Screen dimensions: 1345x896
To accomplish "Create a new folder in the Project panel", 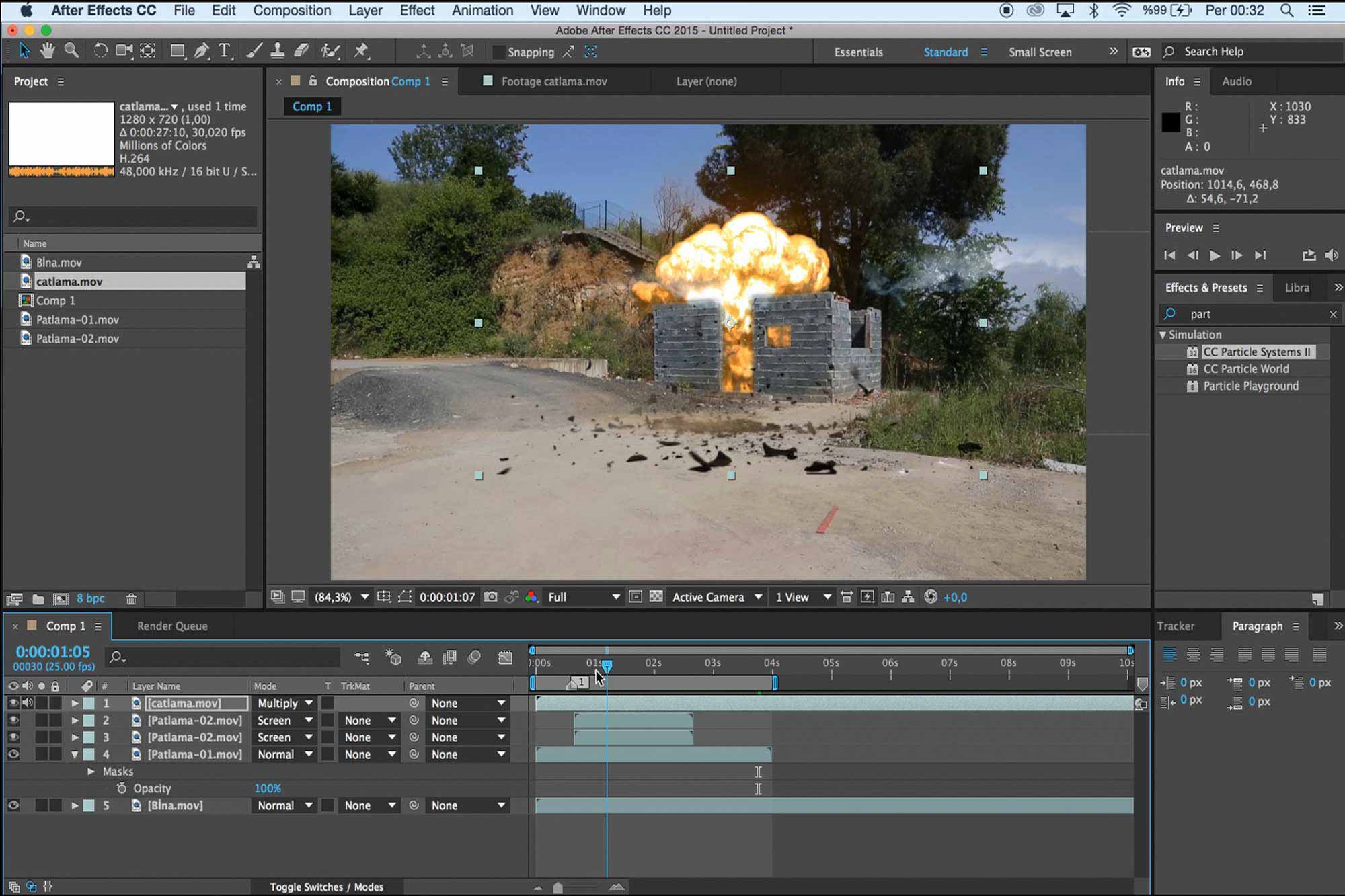I will [x=38, y=598].
